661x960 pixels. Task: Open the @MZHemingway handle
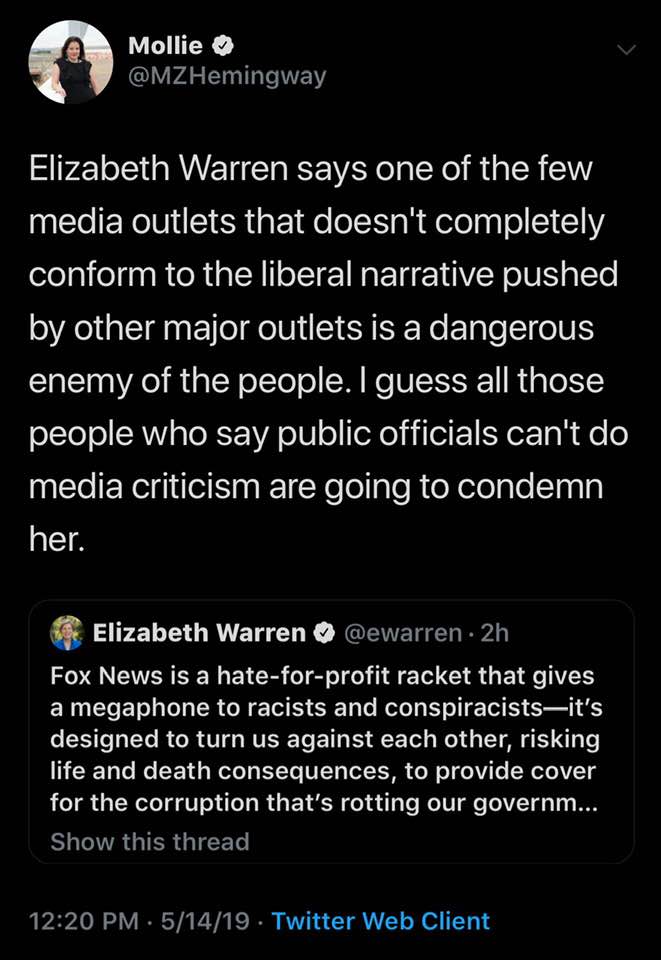227,76
